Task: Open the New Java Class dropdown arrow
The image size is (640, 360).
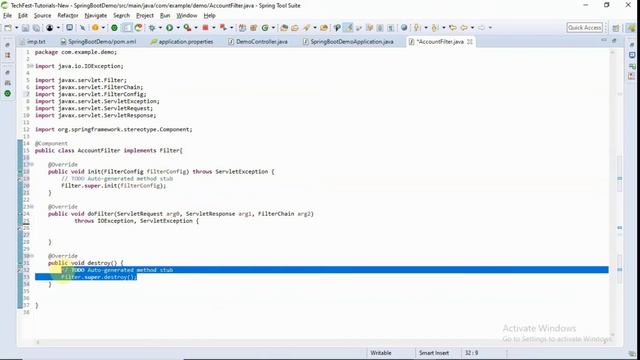Action: (273, 28)
